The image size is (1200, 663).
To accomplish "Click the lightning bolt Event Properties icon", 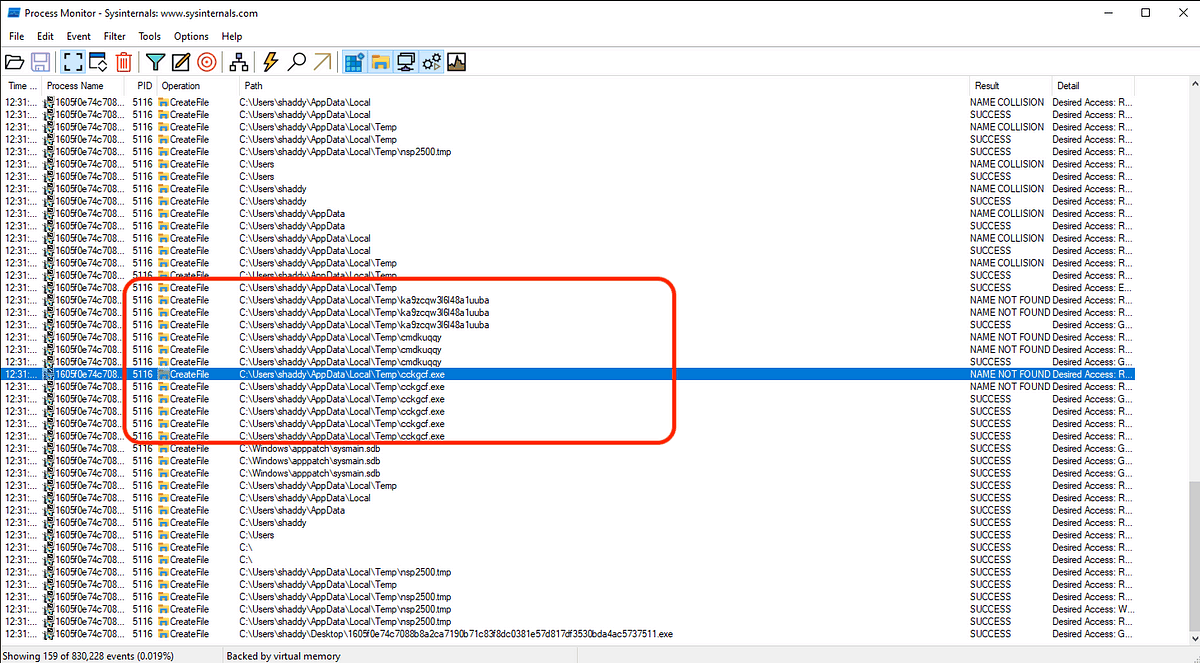I will point(270,62).
